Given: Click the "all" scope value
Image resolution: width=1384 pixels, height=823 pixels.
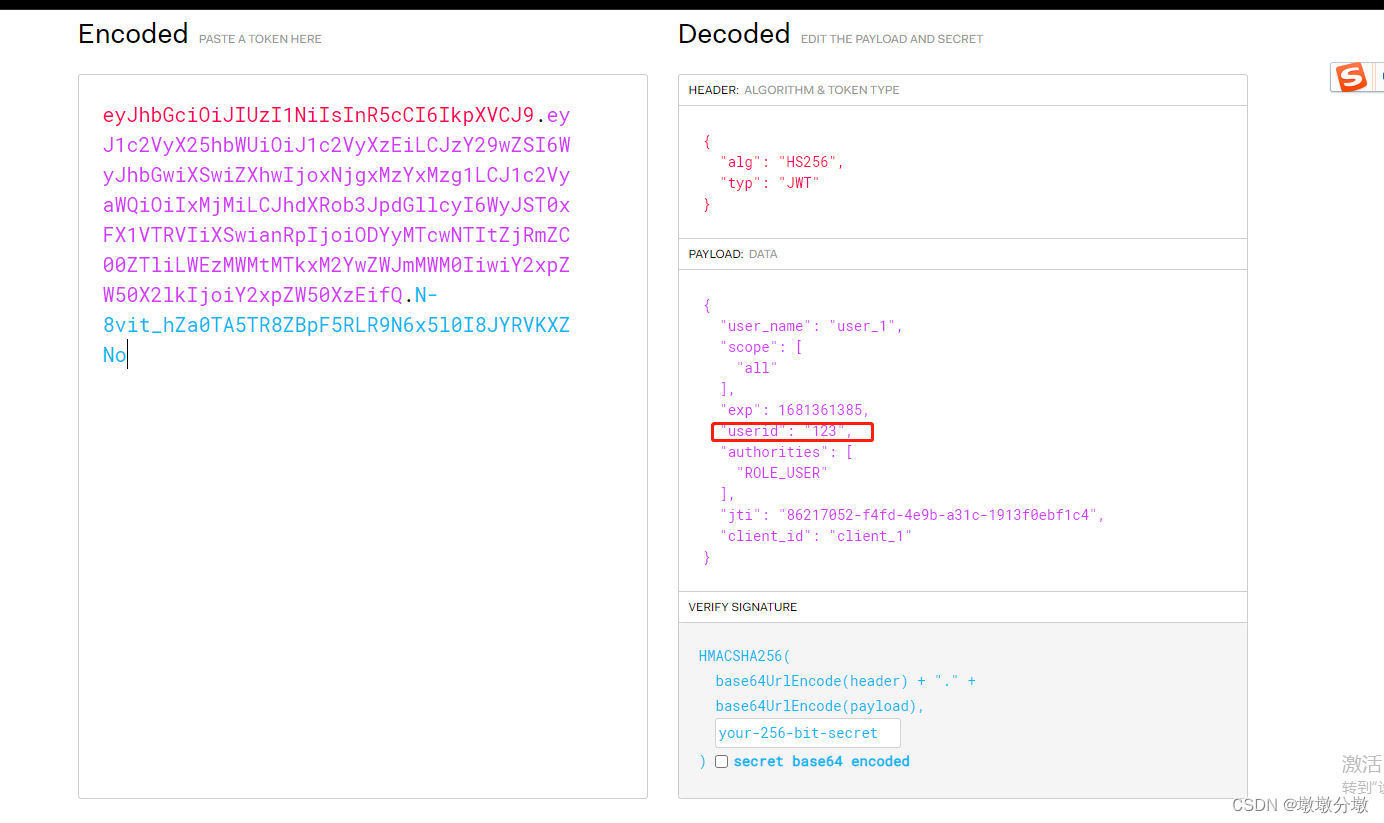Looking at the screenshot, I should (757, 368).
